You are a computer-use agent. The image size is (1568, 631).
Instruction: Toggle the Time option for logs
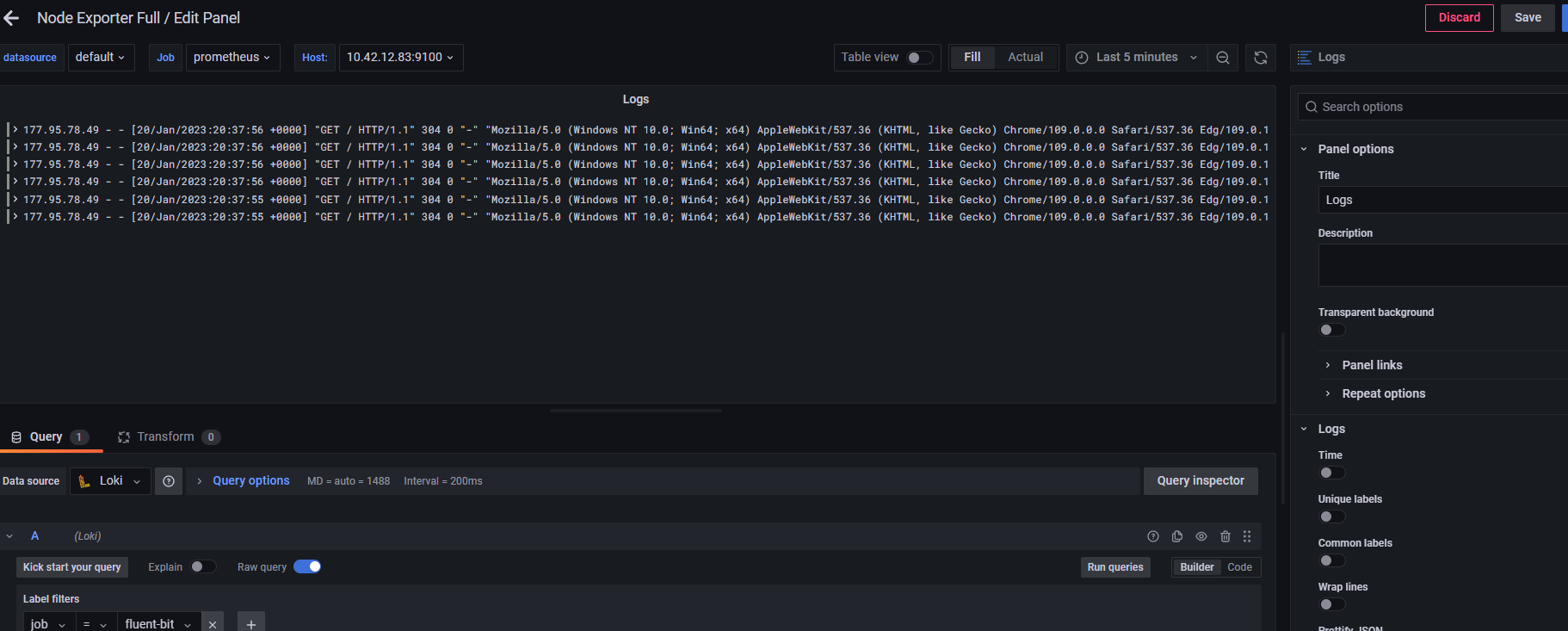1332,473
